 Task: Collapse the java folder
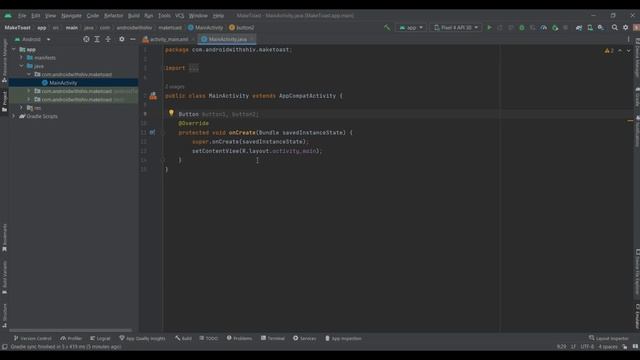click(x=21, y=66)
